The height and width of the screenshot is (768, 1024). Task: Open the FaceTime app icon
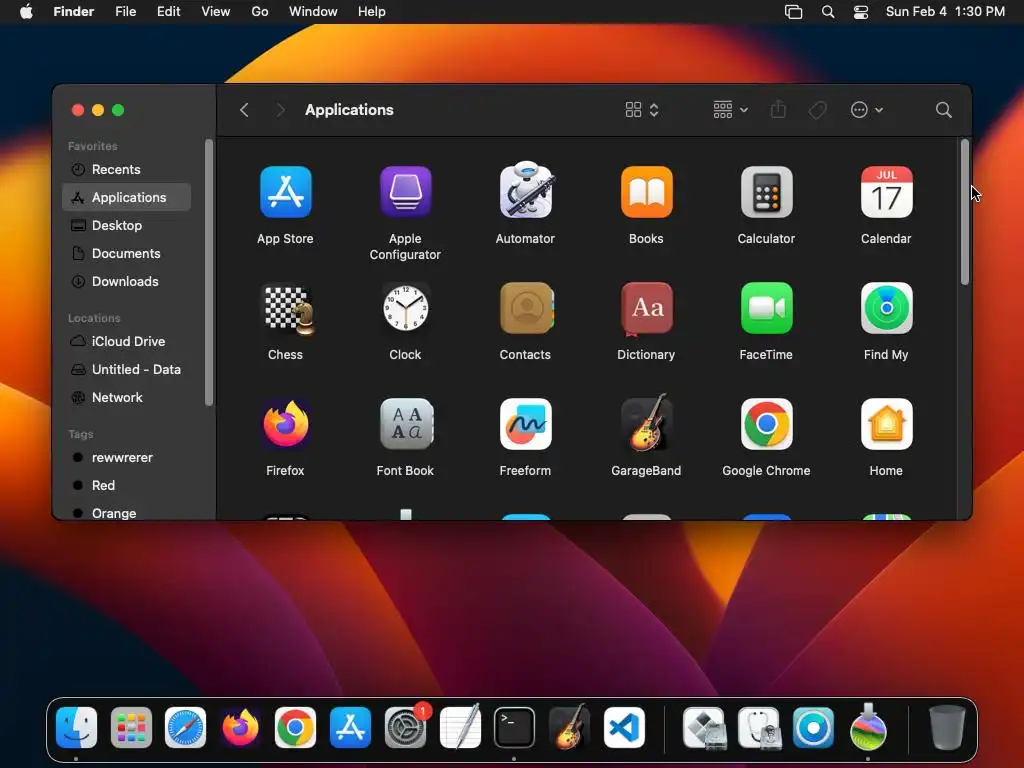tap(766, 308)
